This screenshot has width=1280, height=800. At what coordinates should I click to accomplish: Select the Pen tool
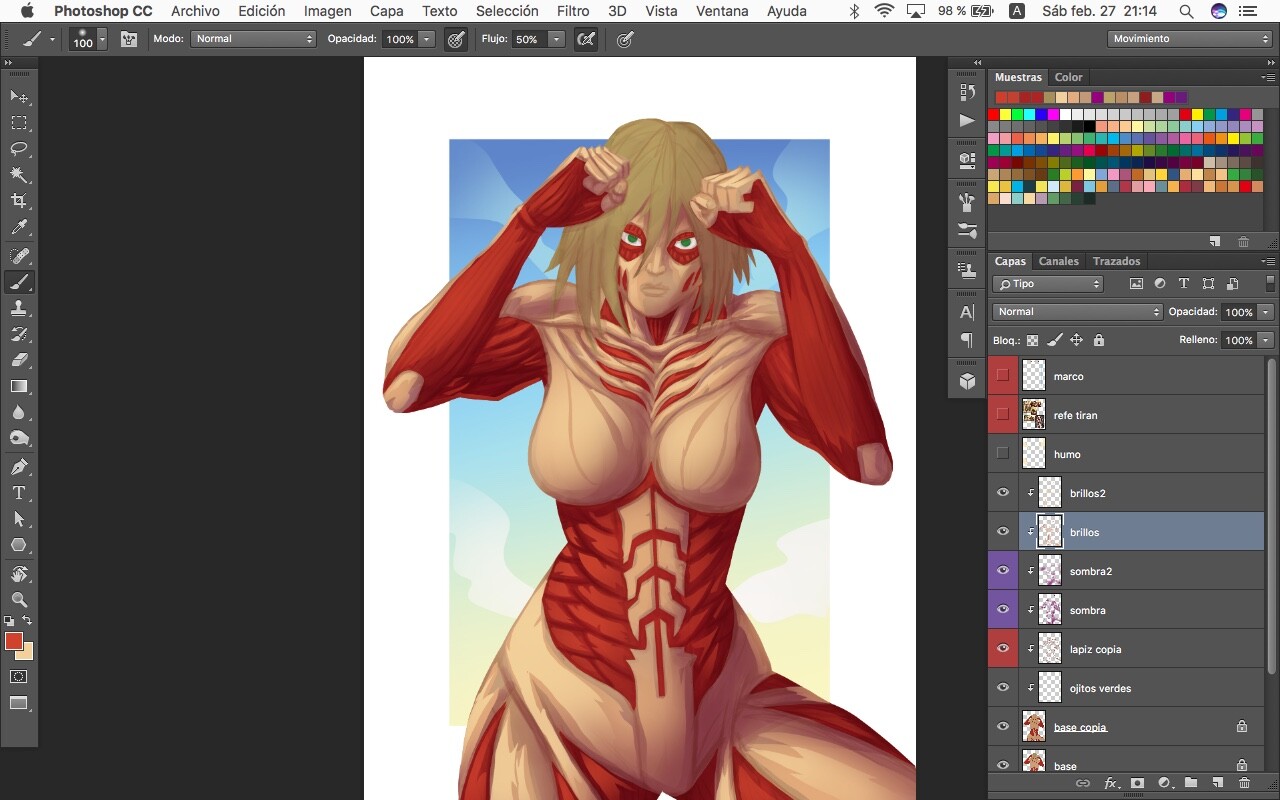[x=19, y=467]
